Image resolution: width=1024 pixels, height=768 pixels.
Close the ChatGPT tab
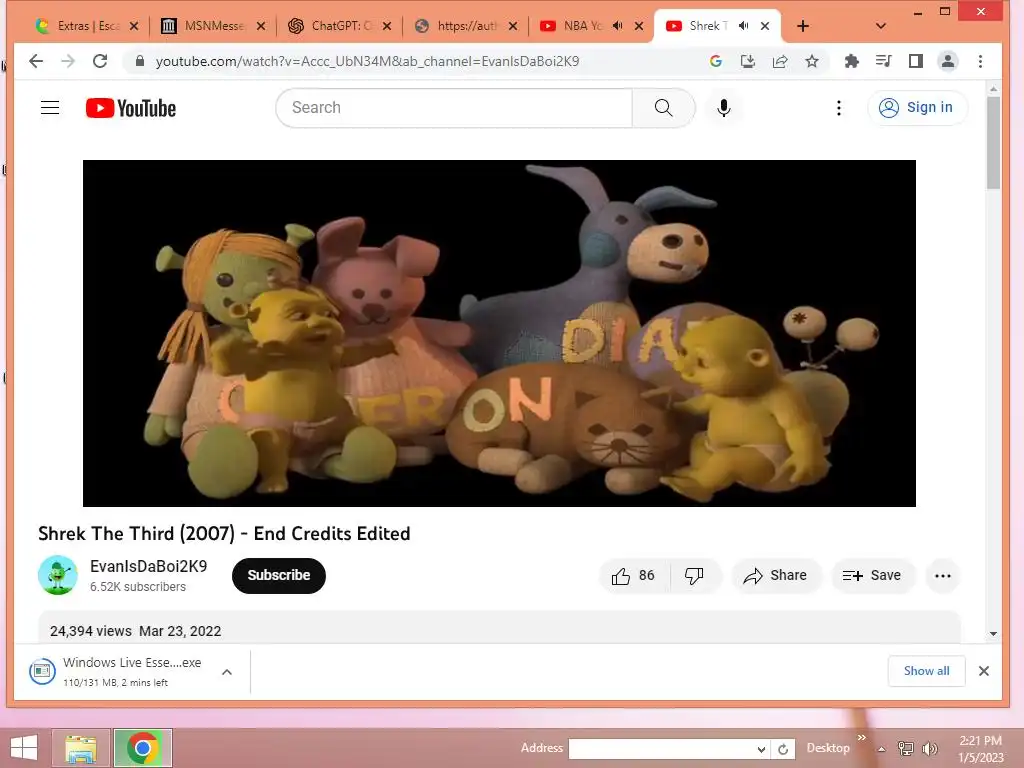tap(387, 26)
